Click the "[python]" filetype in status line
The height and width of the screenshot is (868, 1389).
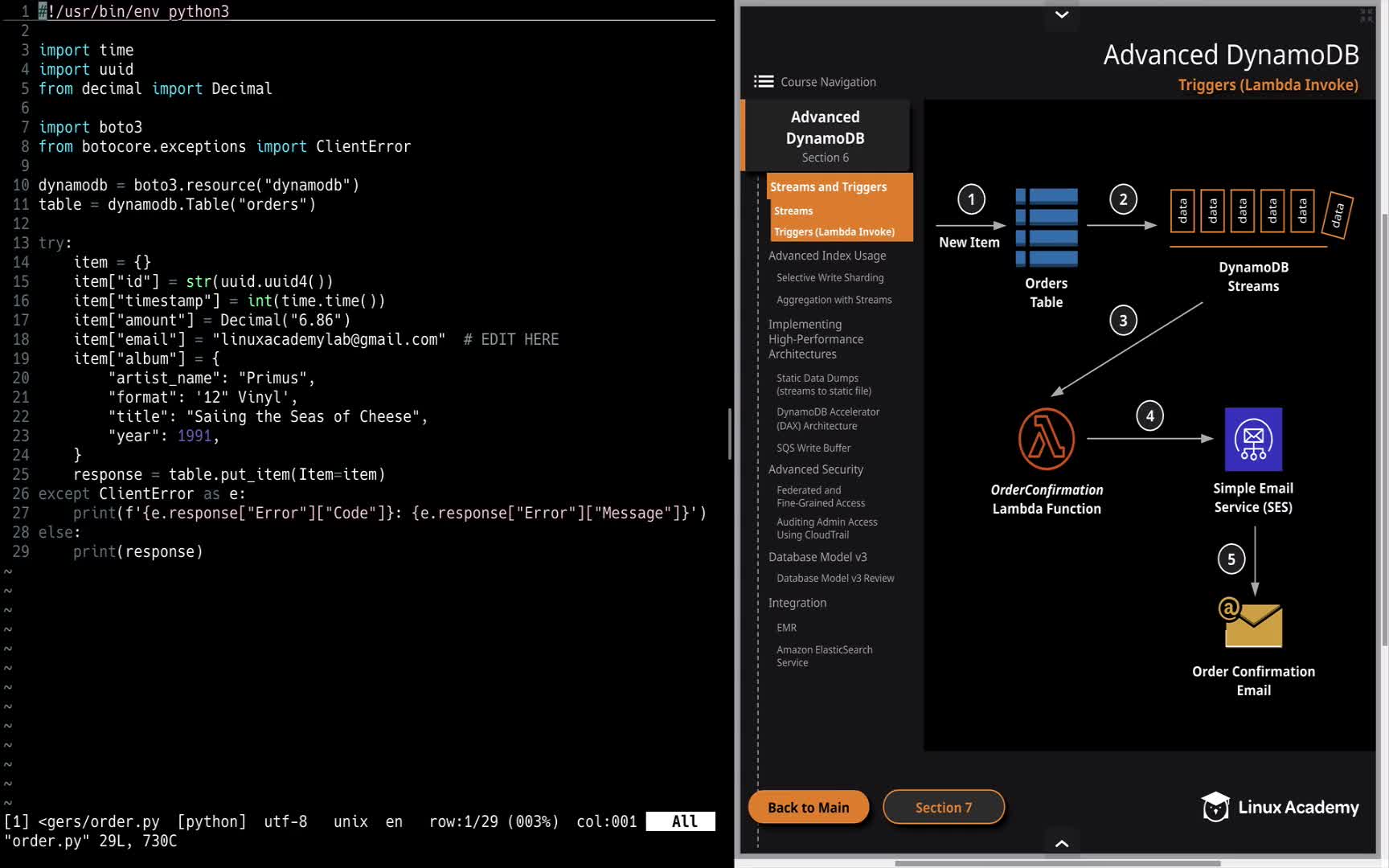pos(212,821)
